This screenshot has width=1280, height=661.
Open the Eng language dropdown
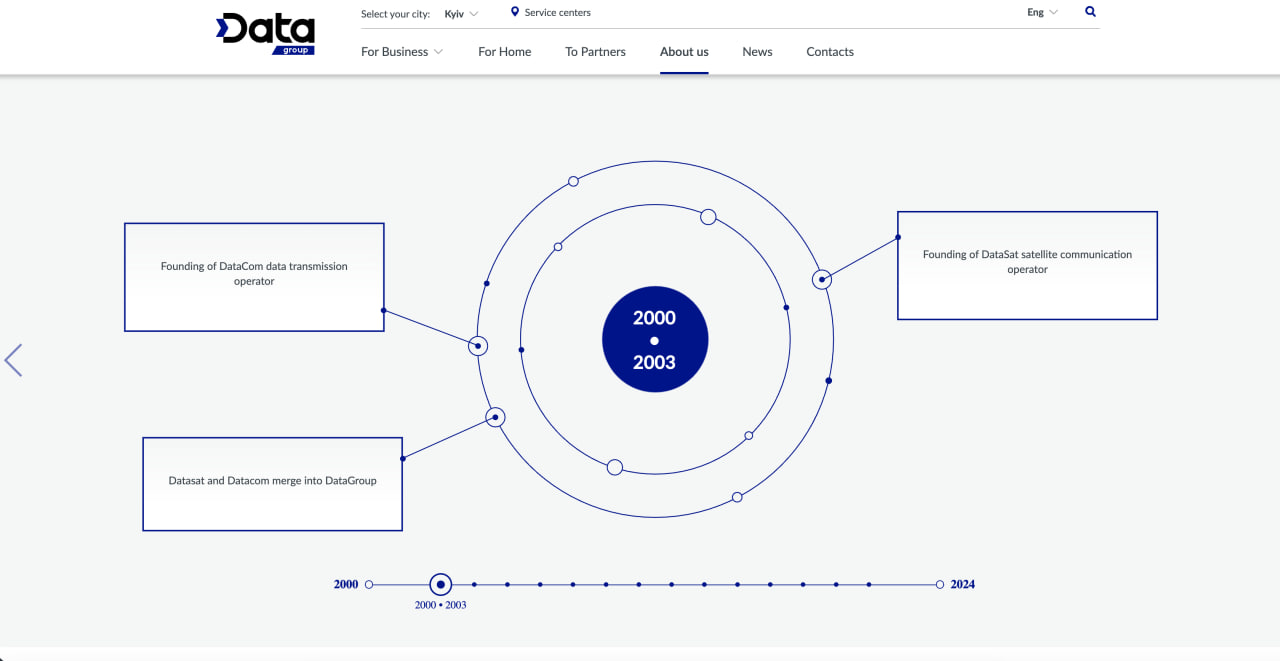pos(1041,11)
